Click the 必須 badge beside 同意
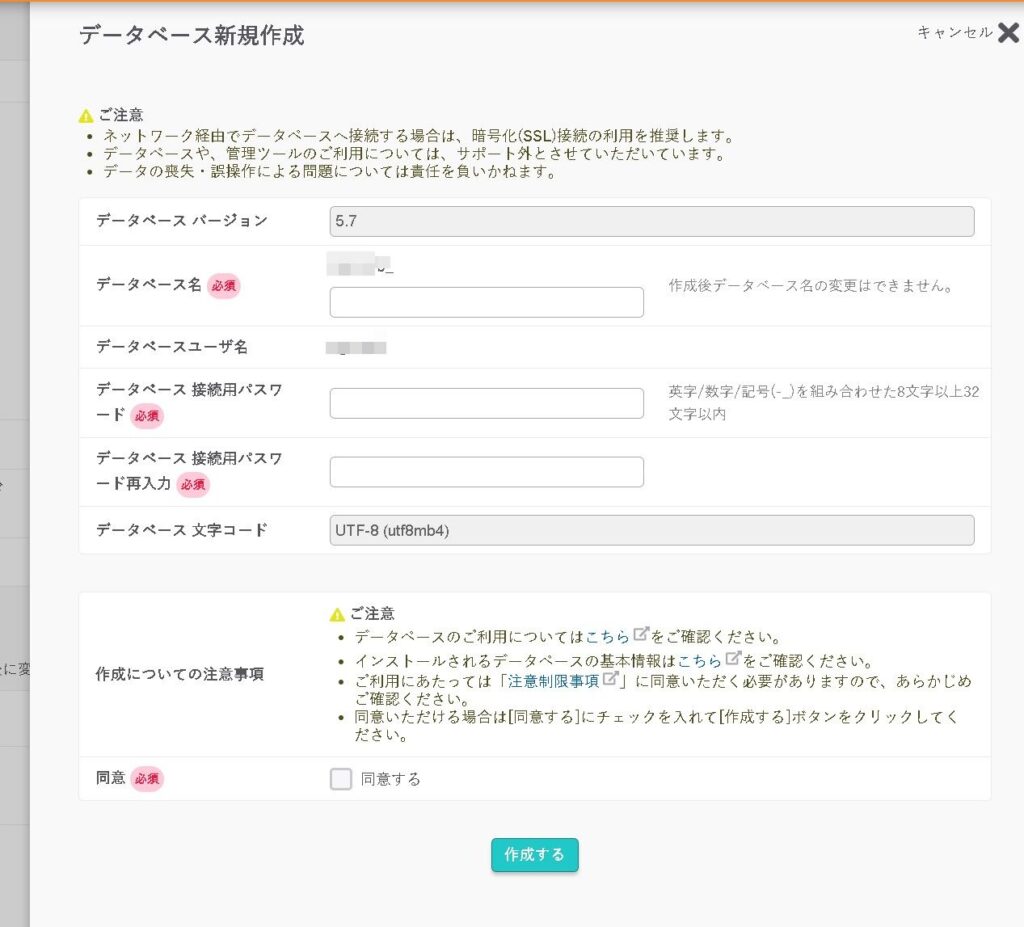The width and height of the screenshot is (1024, 927). coord(147,779)
